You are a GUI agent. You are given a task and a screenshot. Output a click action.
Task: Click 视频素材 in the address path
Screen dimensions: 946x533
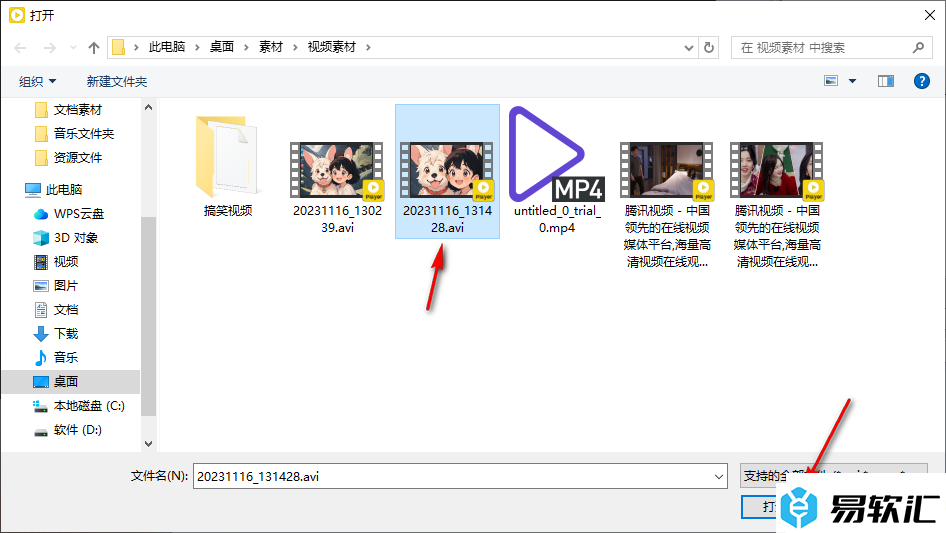(x=331, y=47)
